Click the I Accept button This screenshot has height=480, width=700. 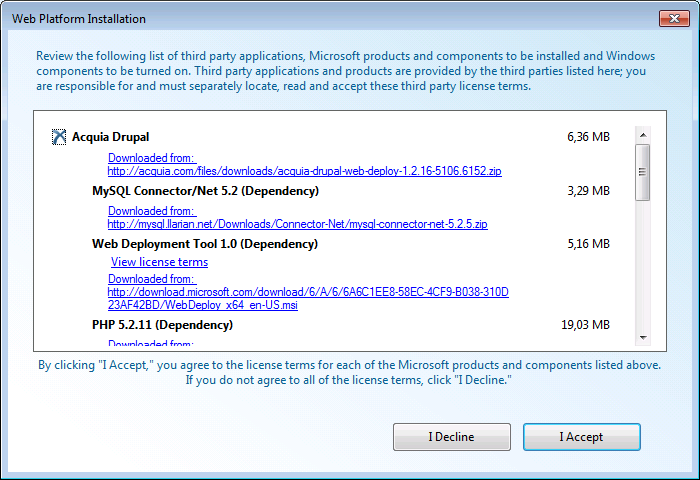click(x=582, y=437)
